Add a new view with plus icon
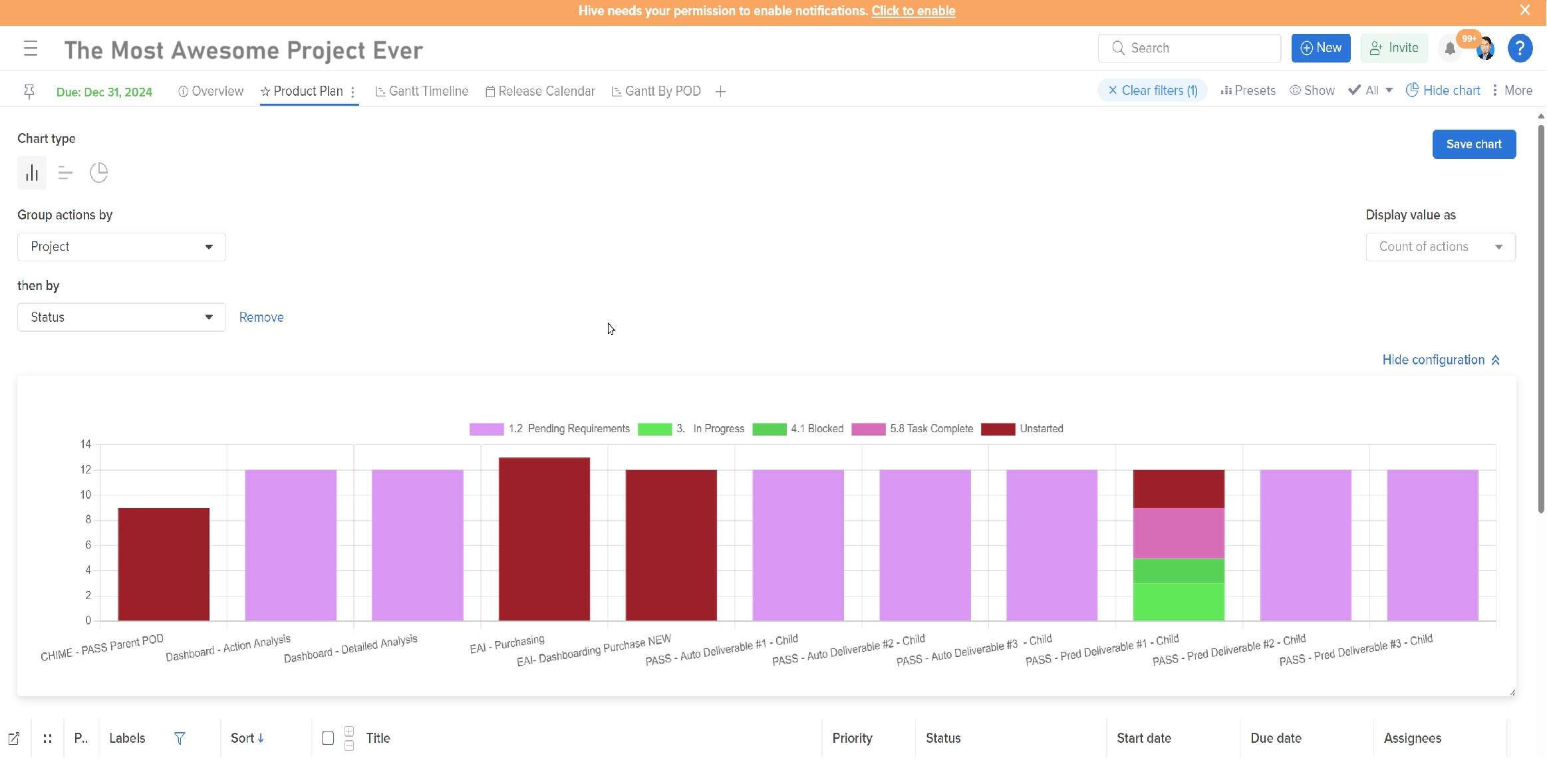1547x784 pixels. click(720, 92)
